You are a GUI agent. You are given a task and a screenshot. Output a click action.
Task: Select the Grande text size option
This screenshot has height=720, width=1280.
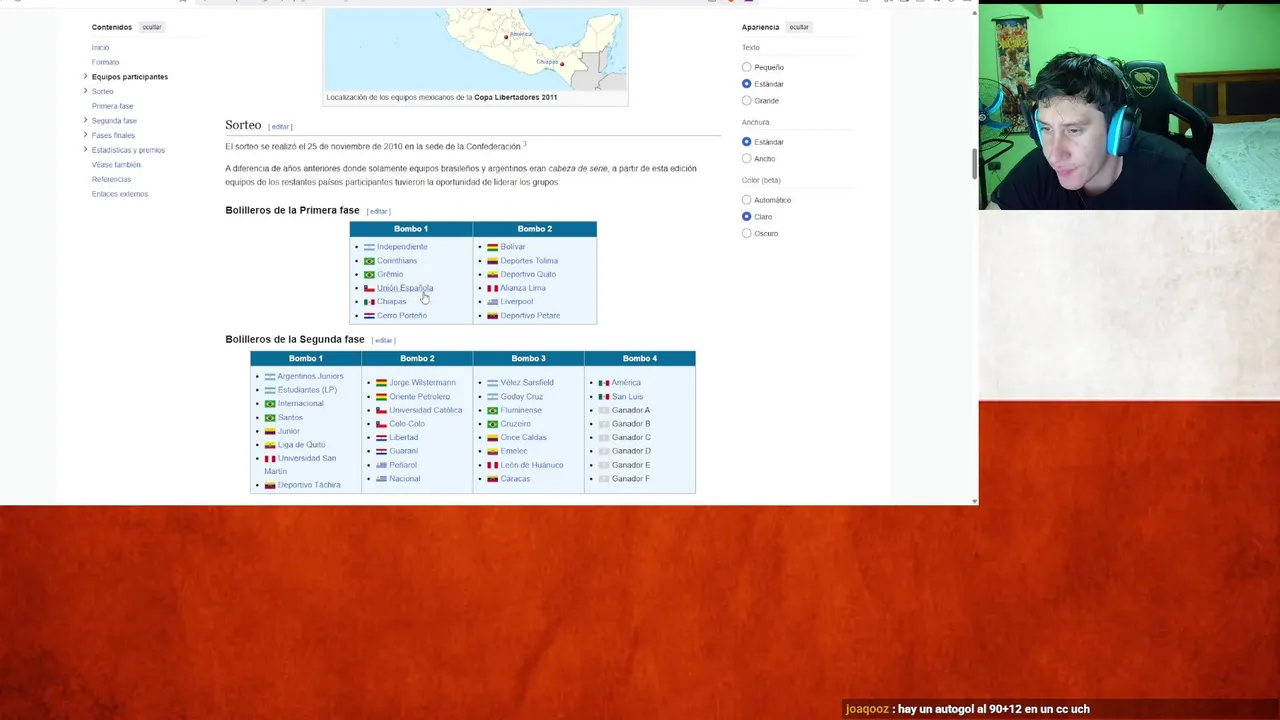tap(746, 101)
